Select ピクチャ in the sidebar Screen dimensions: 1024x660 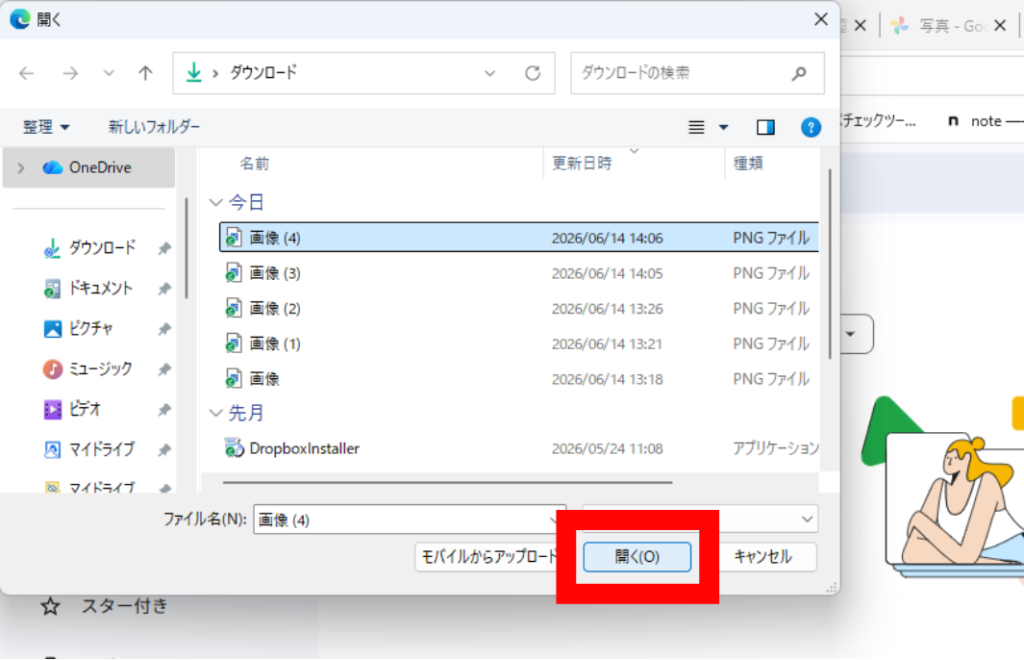point(91,328)
